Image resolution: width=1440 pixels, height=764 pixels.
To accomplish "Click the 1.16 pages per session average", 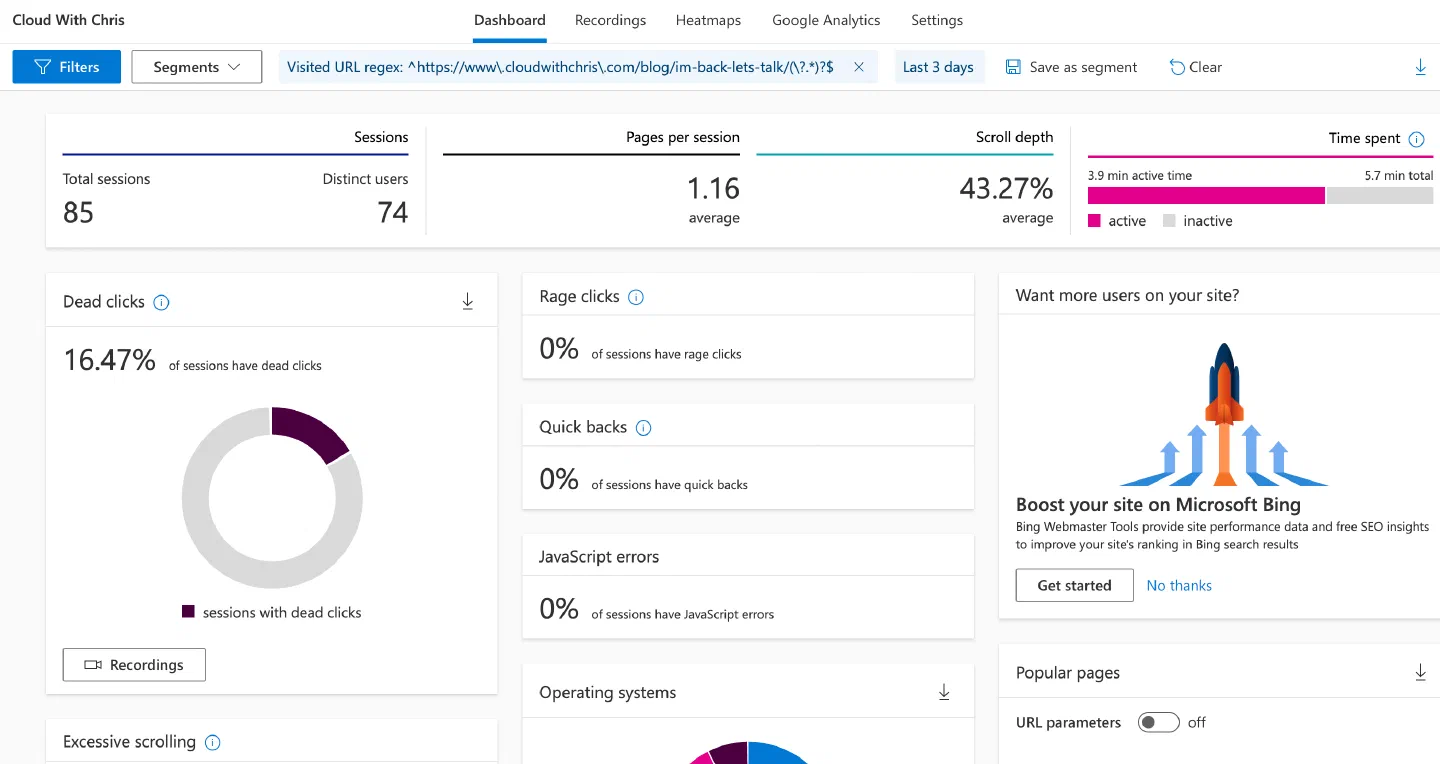I will [713, 188].
